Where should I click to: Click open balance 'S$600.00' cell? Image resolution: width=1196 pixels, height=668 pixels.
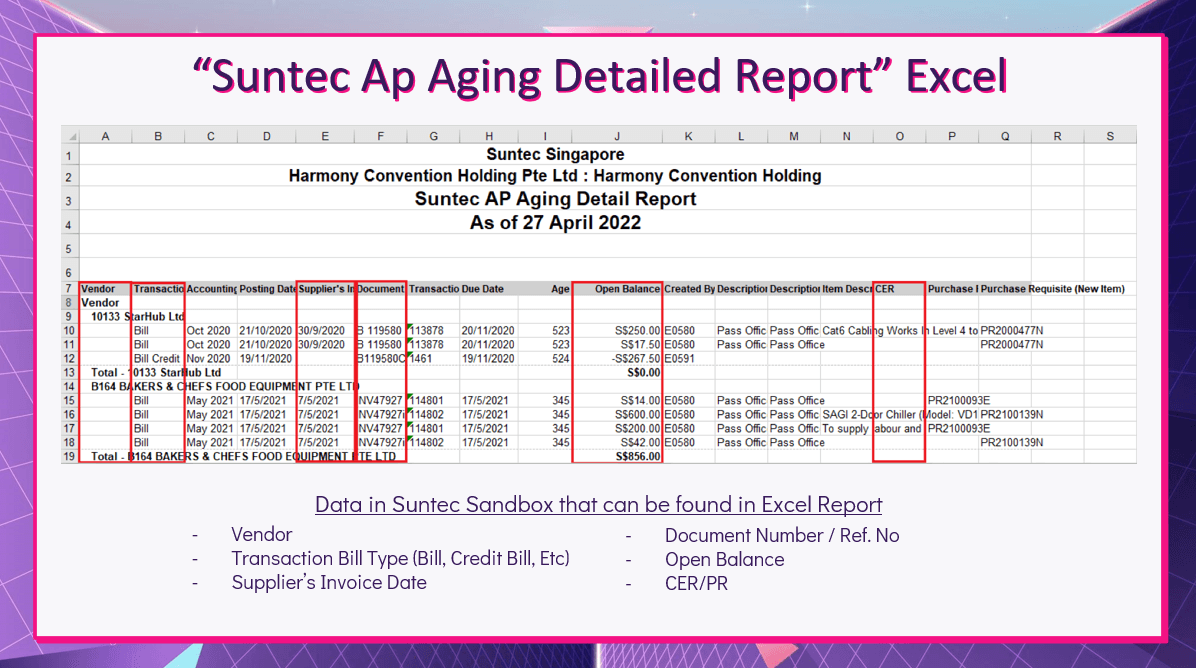(638, 415)
